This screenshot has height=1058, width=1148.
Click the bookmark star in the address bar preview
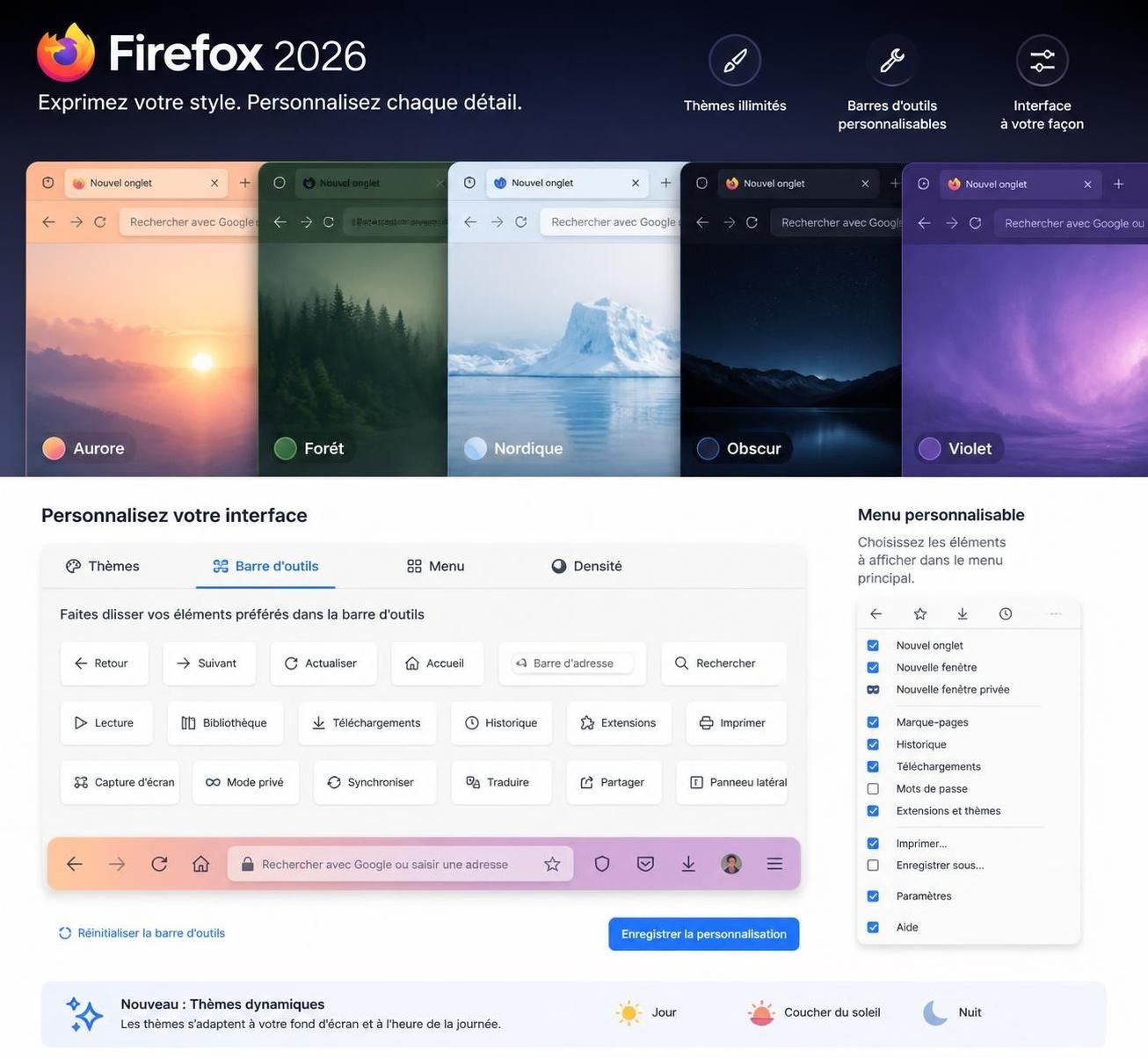pos(552,864)
